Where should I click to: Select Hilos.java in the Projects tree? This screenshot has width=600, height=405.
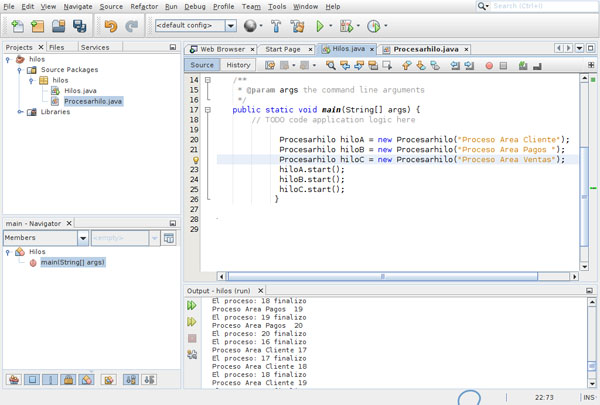[80, 91]
